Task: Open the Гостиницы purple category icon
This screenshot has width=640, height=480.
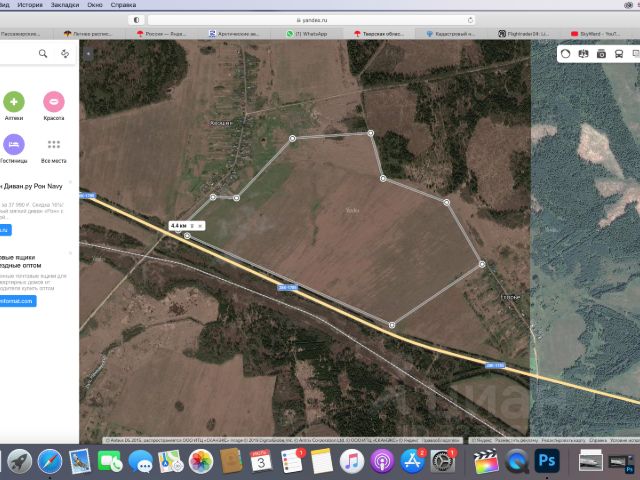Action: [14, 144]
